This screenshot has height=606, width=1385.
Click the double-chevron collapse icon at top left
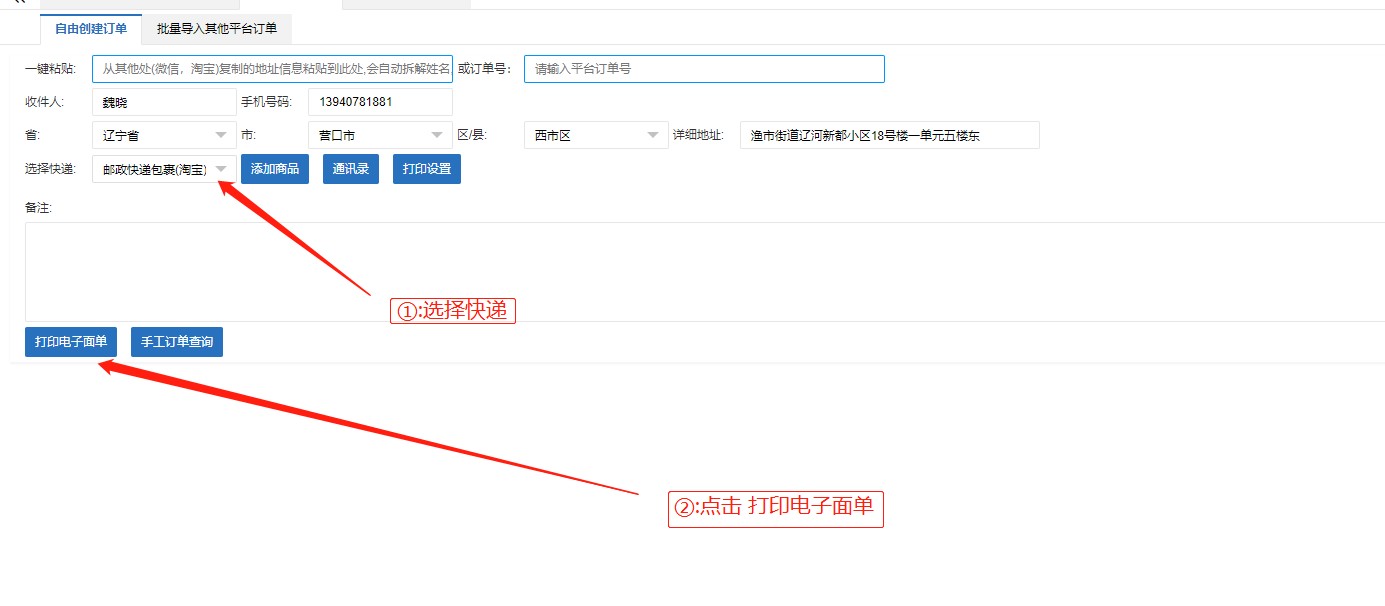click(19, 3)
